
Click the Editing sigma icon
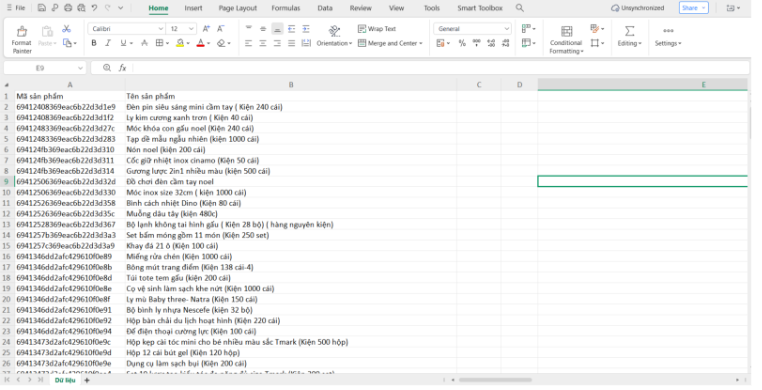(629, 31)
